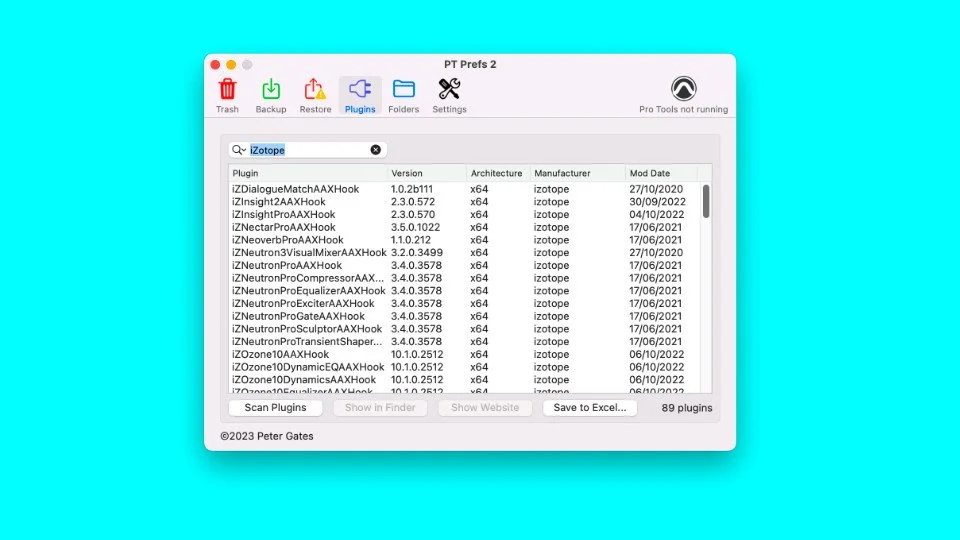This screenshot has width=960, height=540.
Task: Click the Pro Tools not running label
Action: click(683, 110)
